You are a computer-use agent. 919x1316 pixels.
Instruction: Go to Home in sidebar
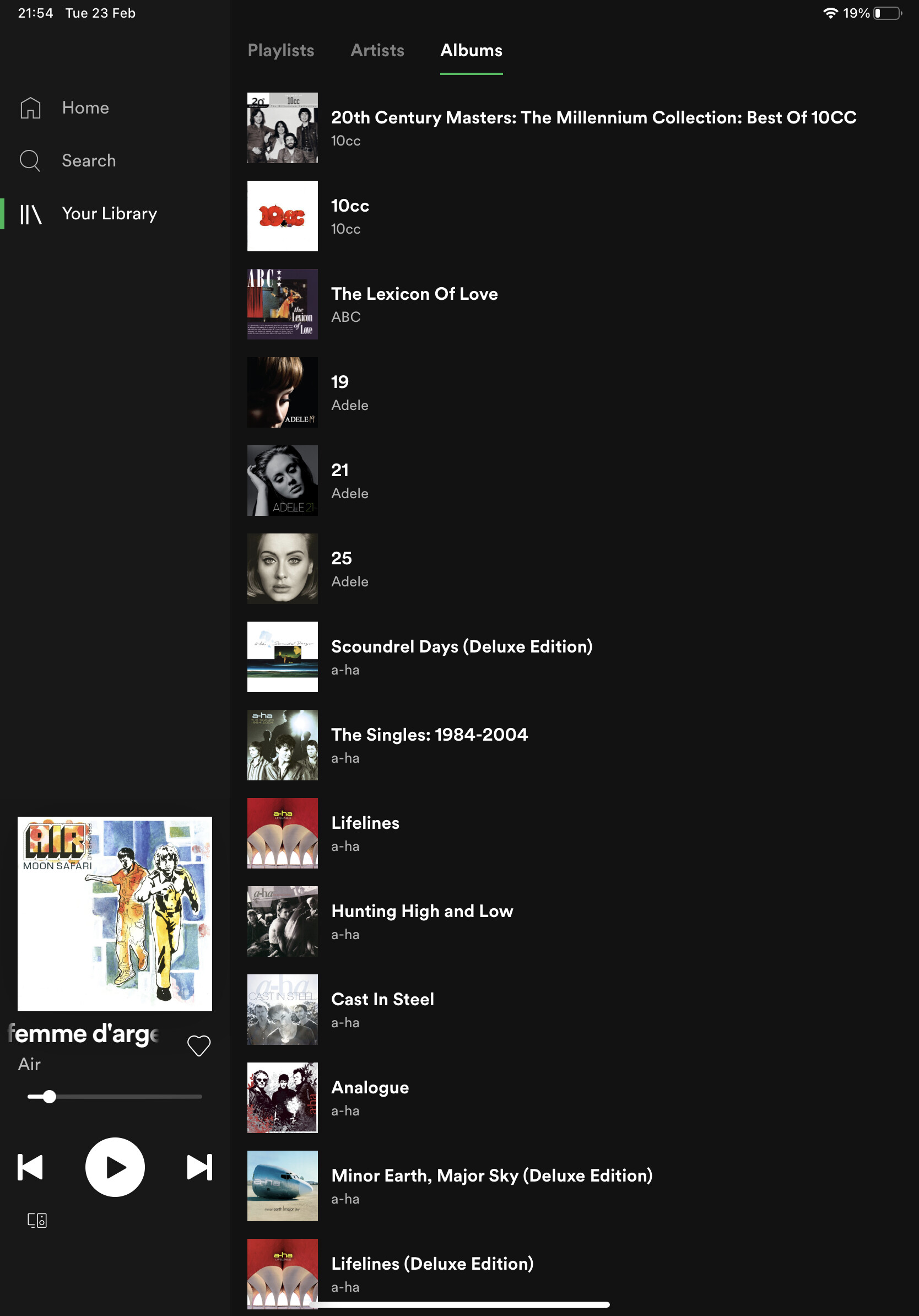click(x=85, y=108)
